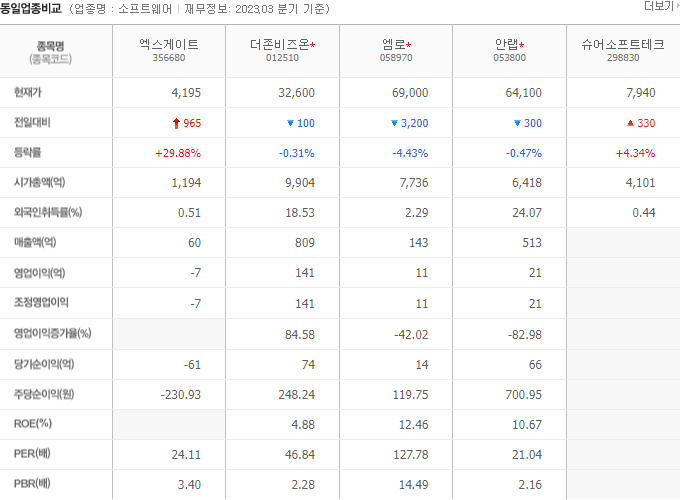Click the red up triangle beside 330

coord(631,123)
